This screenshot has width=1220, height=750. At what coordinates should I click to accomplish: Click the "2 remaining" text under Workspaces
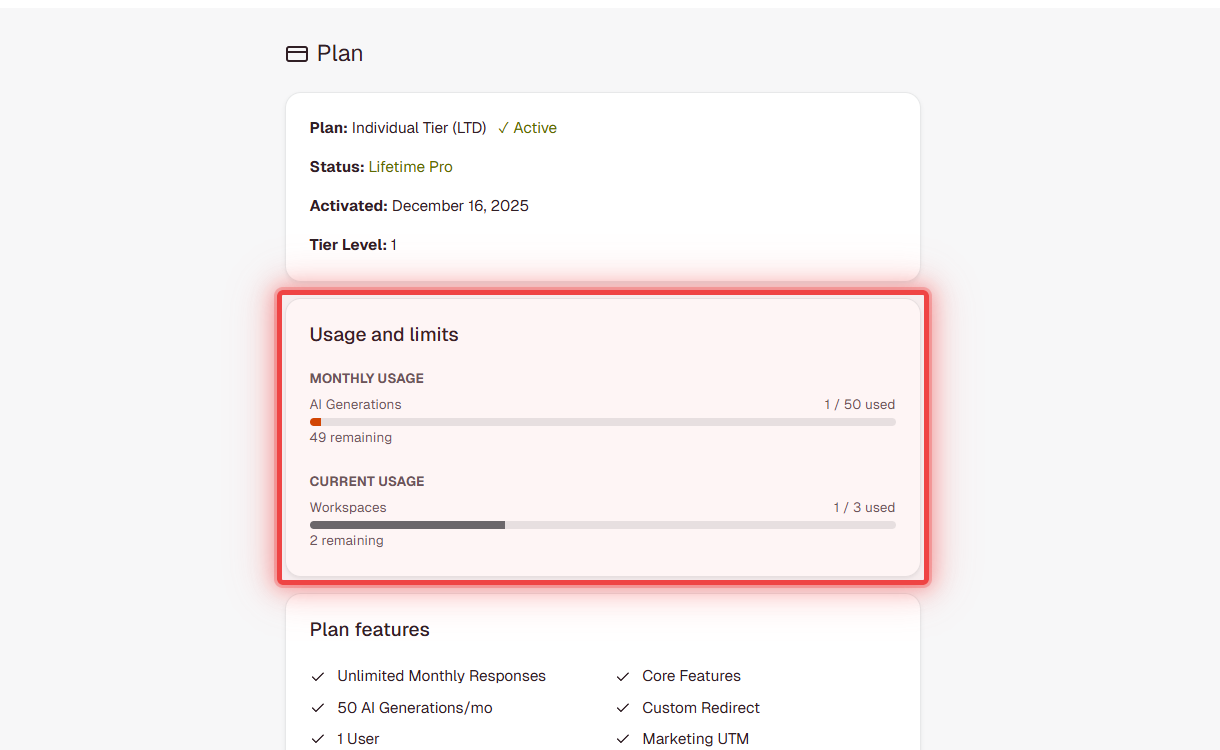tap(346, 540)
